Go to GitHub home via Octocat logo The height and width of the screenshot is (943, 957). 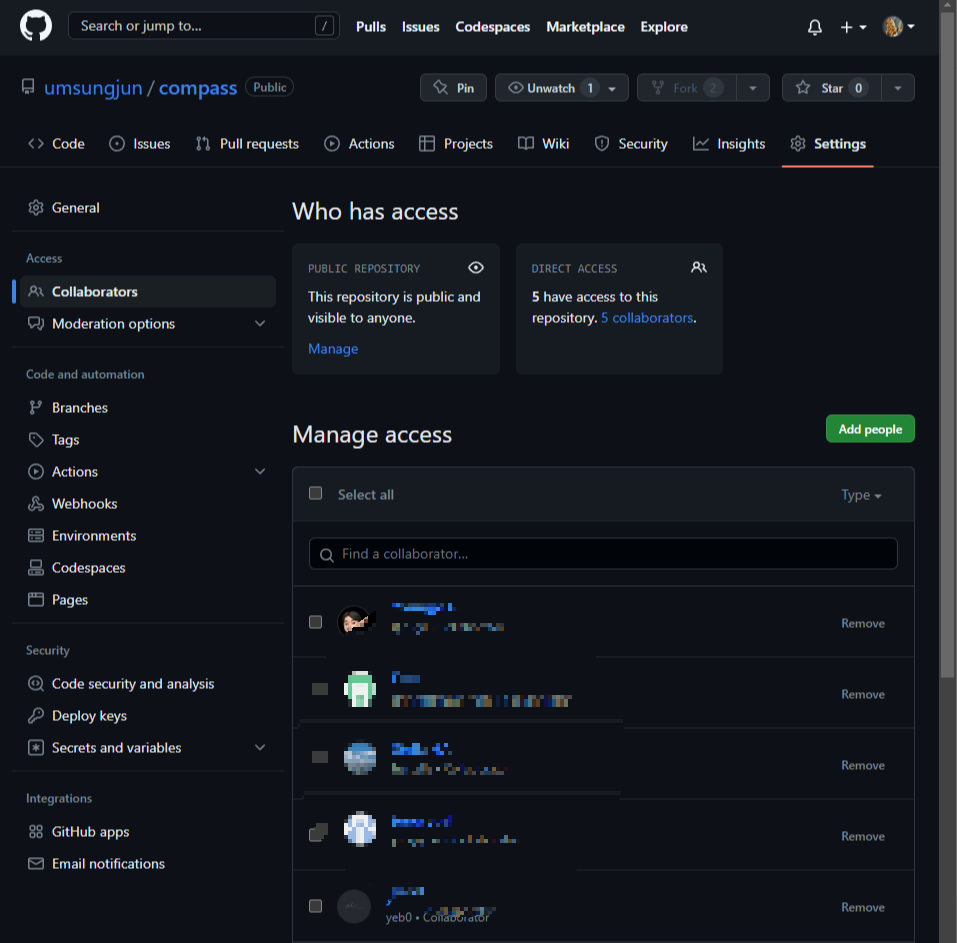(36, 26)
